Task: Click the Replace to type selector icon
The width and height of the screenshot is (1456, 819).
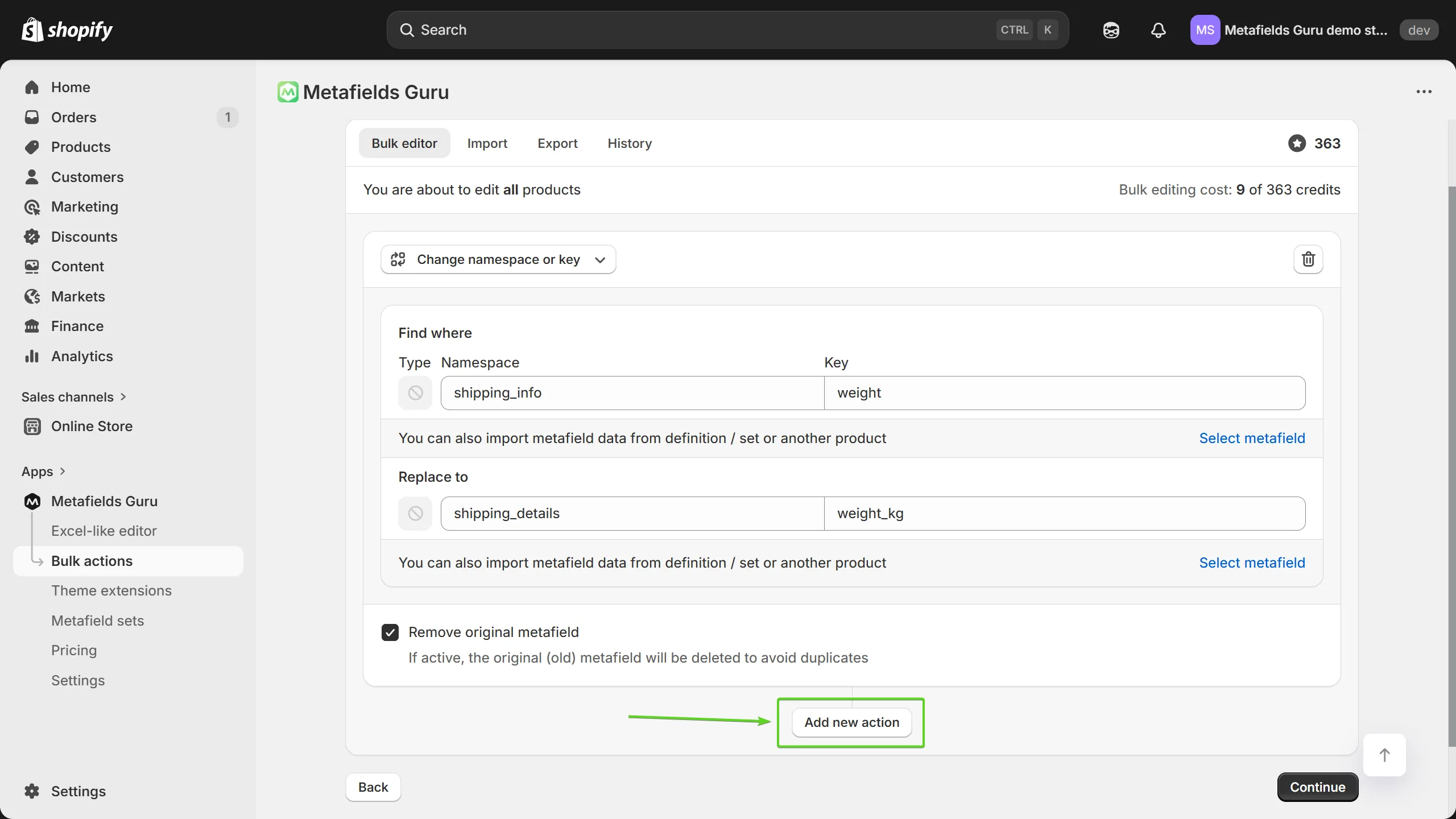Action: pos(415,514)
